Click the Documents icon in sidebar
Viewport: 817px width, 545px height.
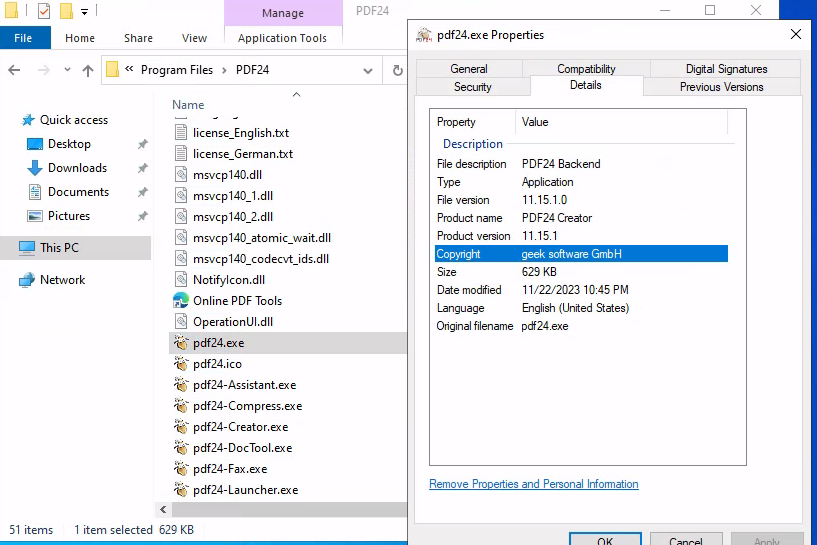pos(34,192)
